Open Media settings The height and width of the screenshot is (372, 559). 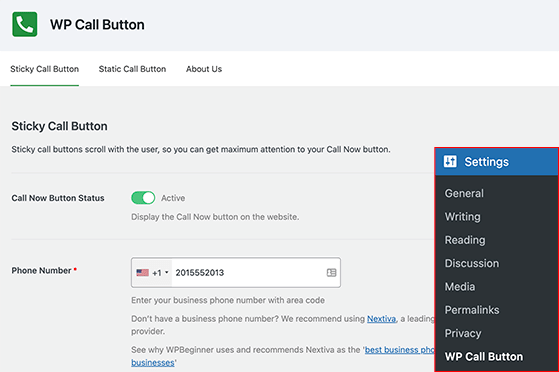460,286
